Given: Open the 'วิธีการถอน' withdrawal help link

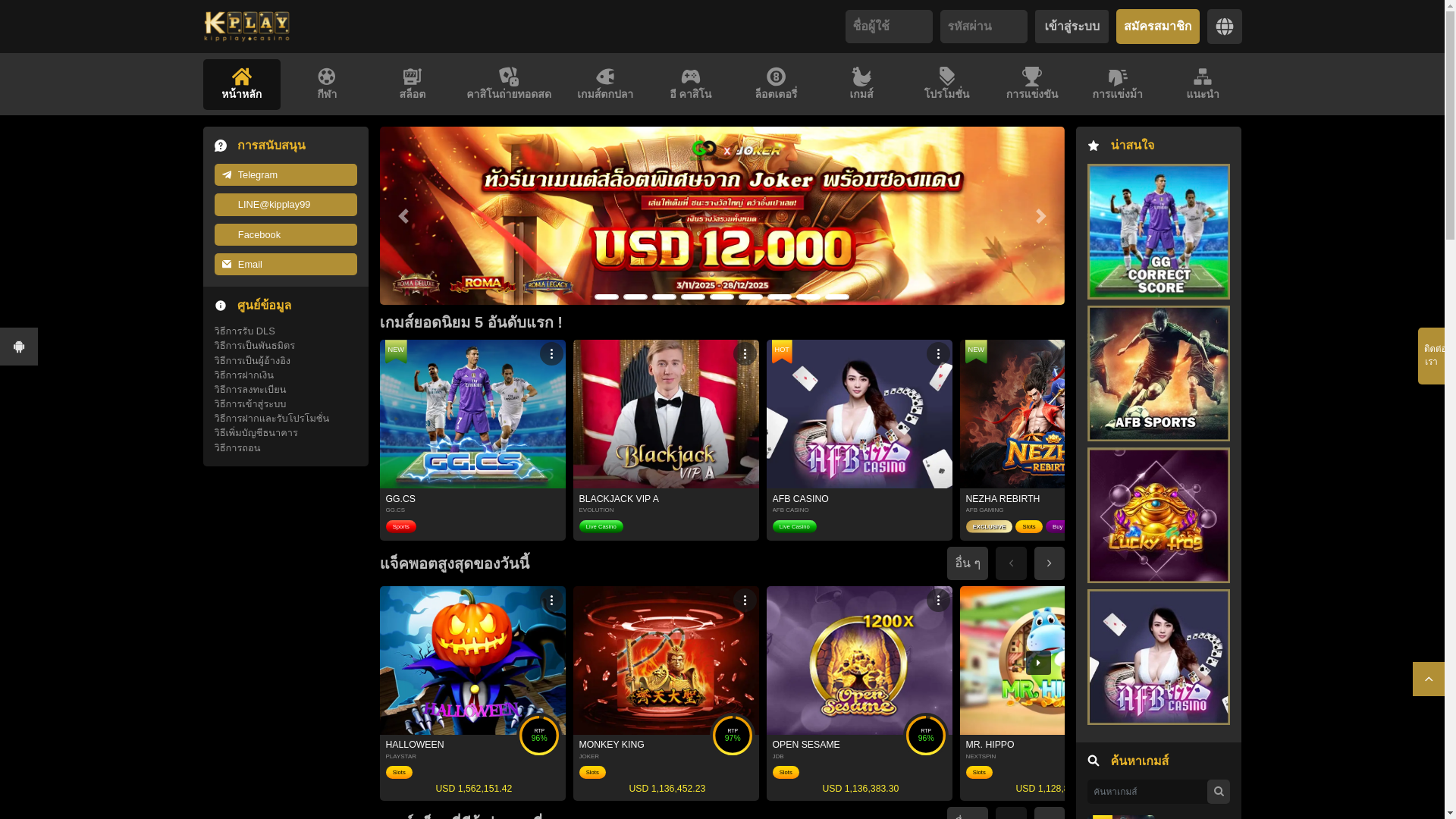Looking at the screenshot, I should [x=237, y=448].
